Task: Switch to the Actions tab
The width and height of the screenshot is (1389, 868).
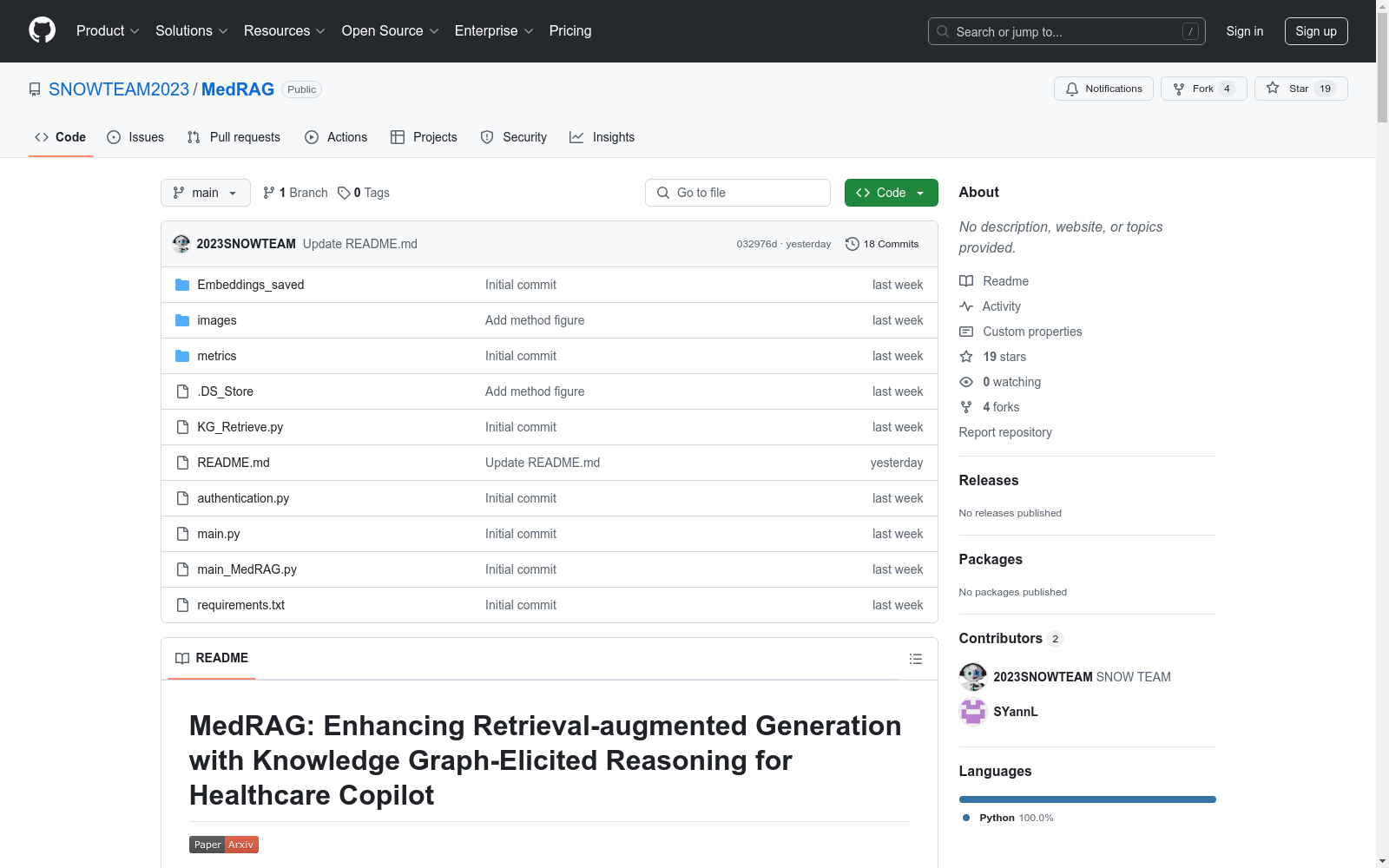Action: point(336,137)
